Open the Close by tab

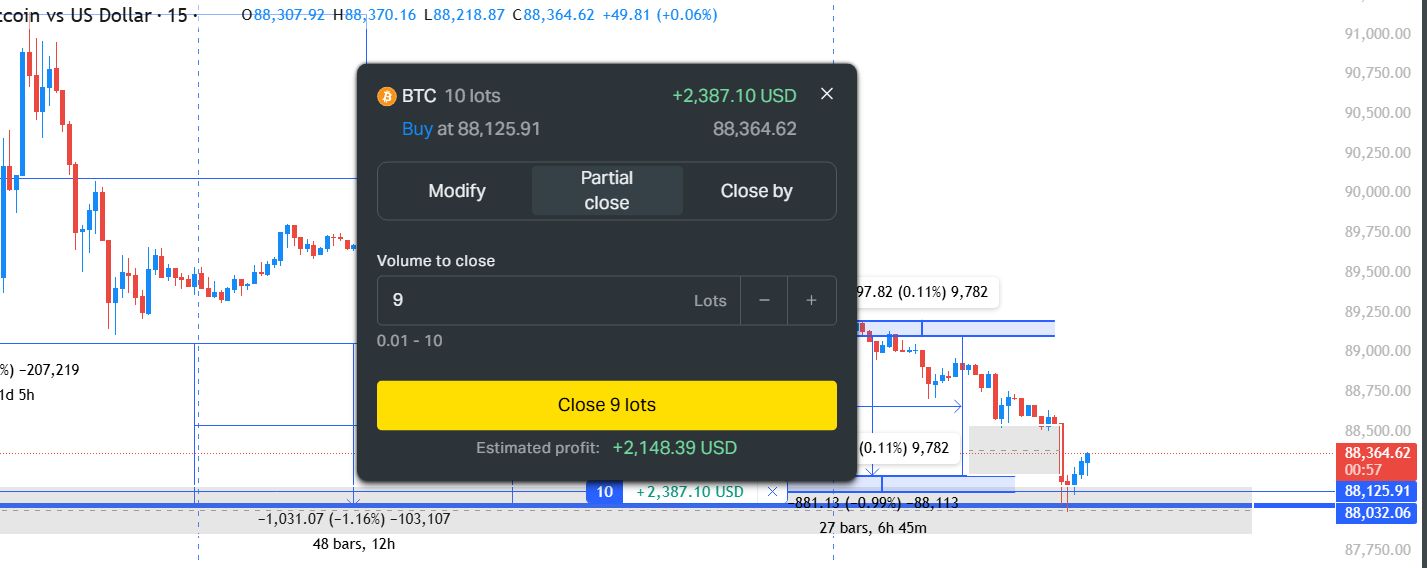(x=756, y=191)
